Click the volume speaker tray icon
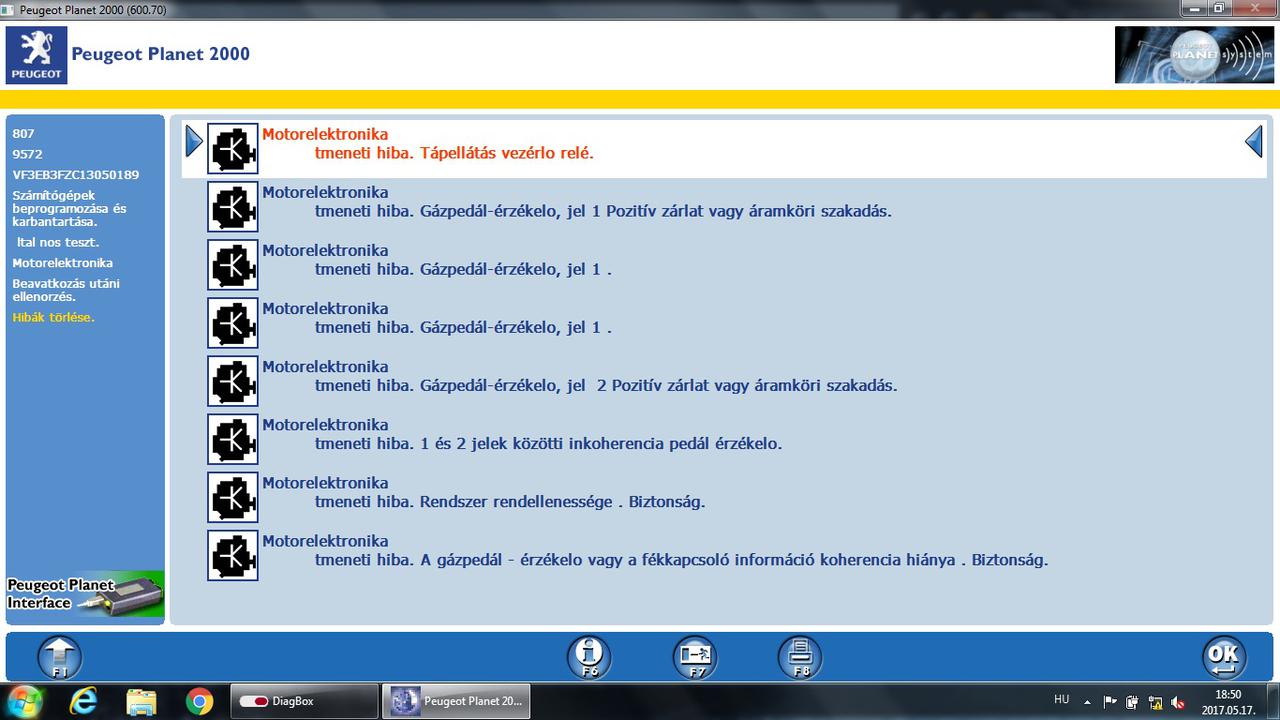This screenshot has width=1280, height=720. tap(1178, 702)
